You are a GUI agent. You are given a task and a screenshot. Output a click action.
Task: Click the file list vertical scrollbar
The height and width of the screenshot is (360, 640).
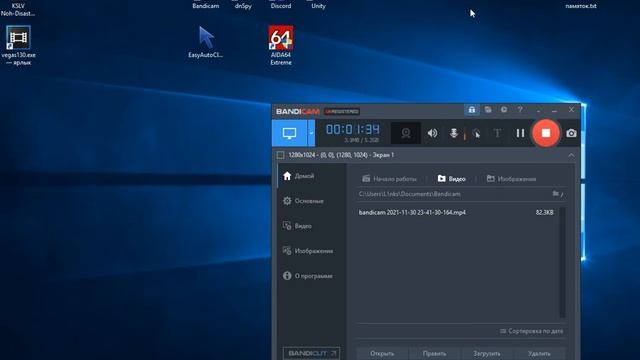(x=562, y=262)
